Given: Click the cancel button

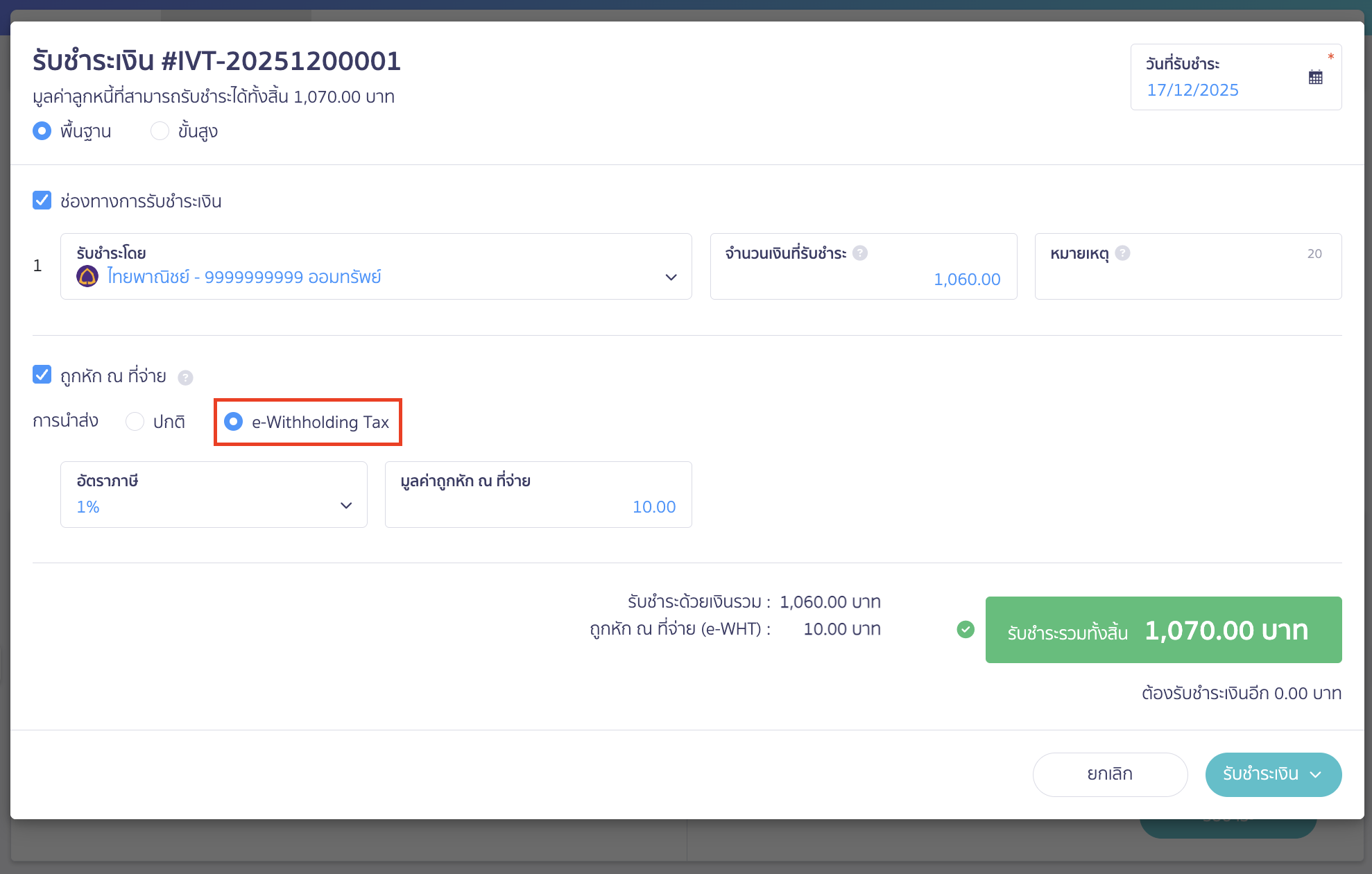Looking at the screenshot, I should point(1110,774).
